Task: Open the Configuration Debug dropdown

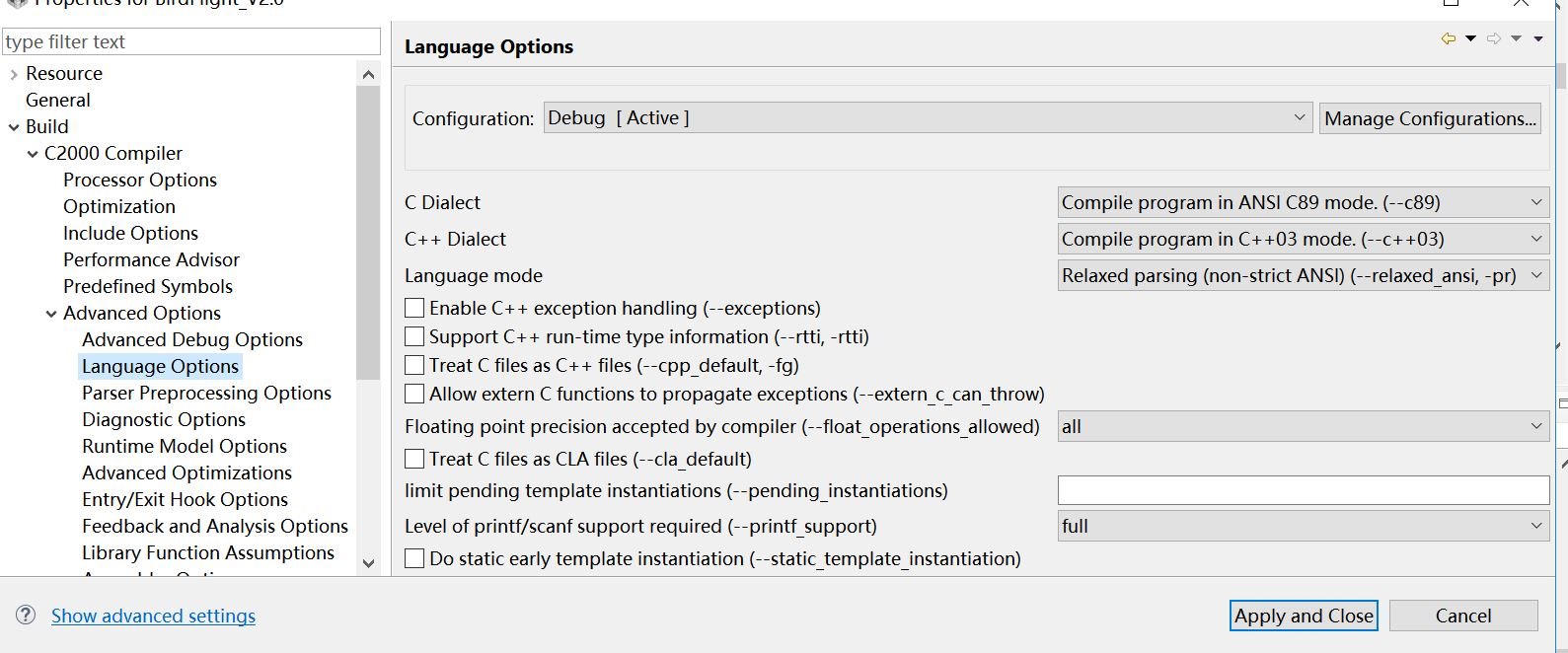Action: pos(928,118)
